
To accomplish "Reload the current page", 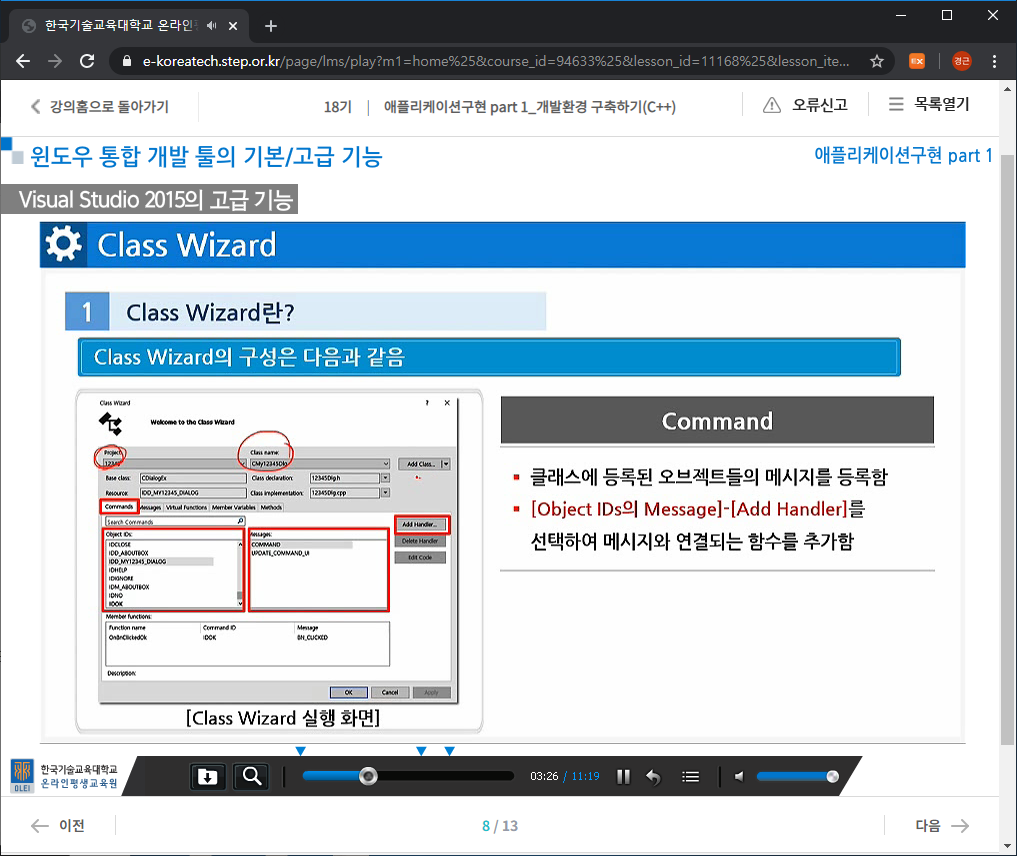I will (87, 62).
